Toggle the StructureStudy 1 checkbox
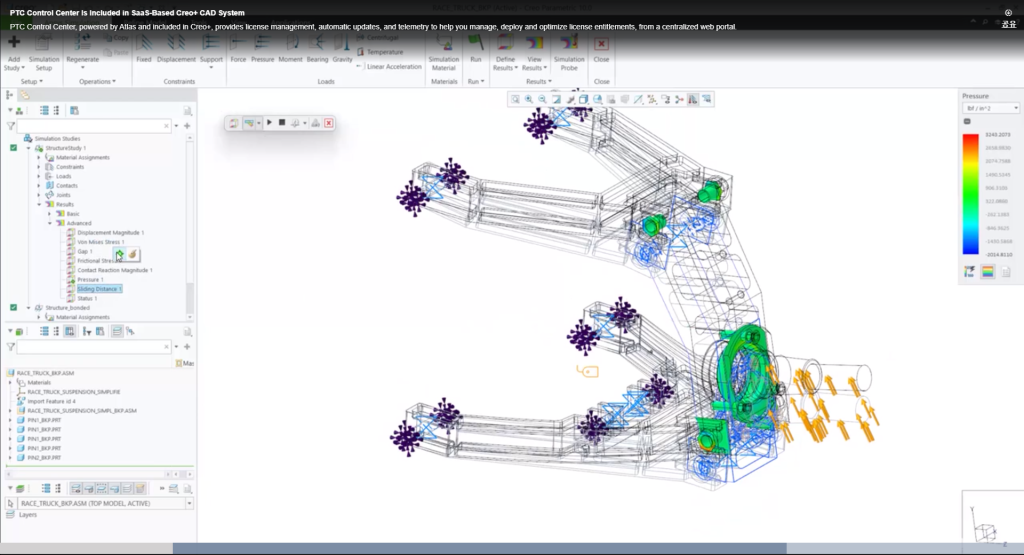The width and height of the screenshot is (1024, 555). click(13, 148)
